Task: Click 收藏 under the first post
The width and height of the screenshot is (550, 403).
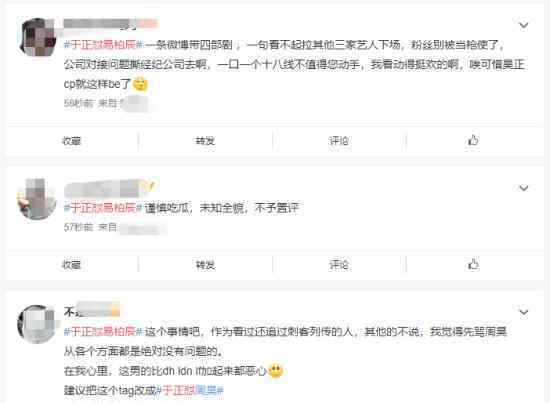Action: point(72,141)
